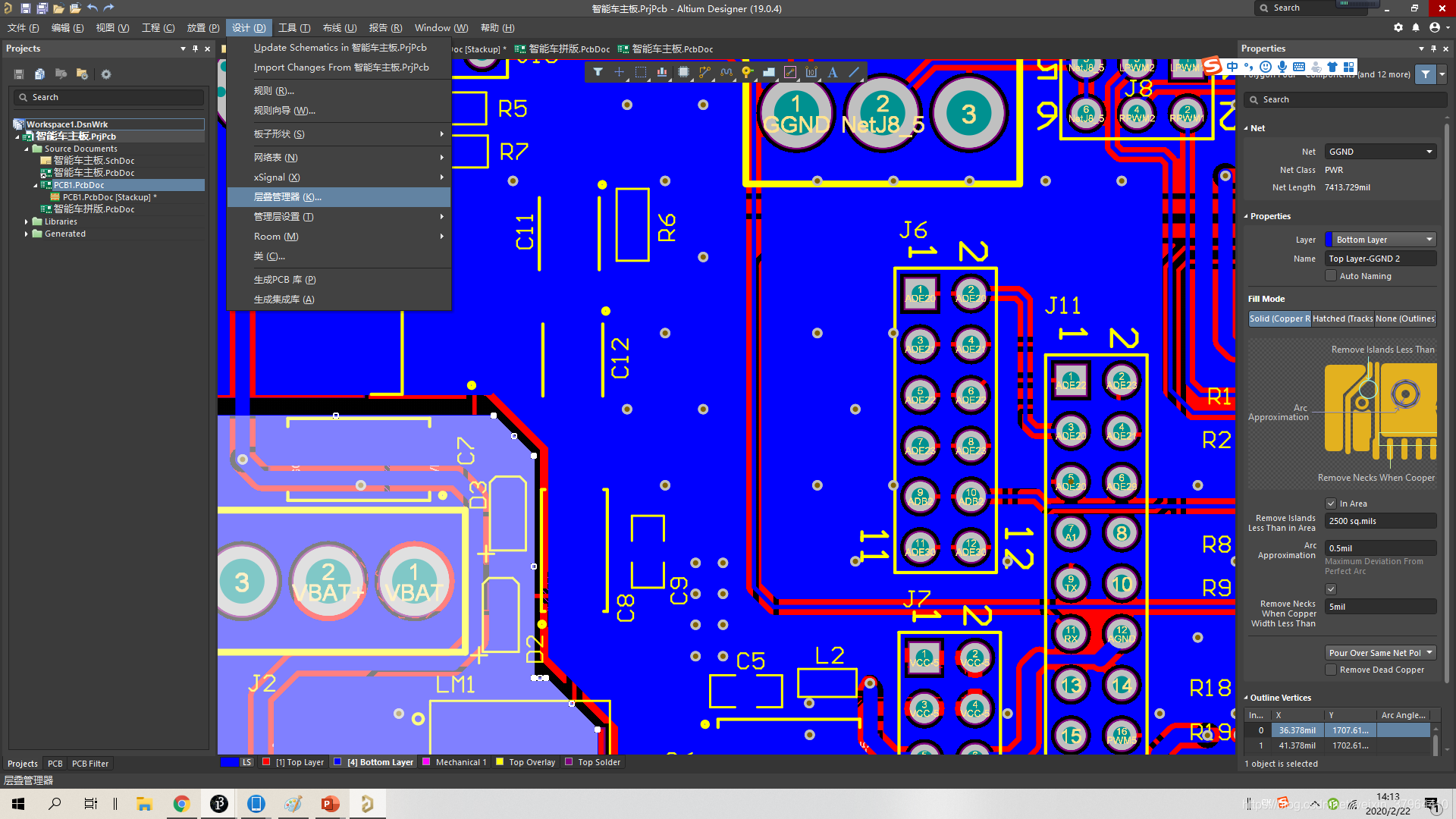Click the Align Objects tool
The image size is (1456, 819).
coord(662,72)
